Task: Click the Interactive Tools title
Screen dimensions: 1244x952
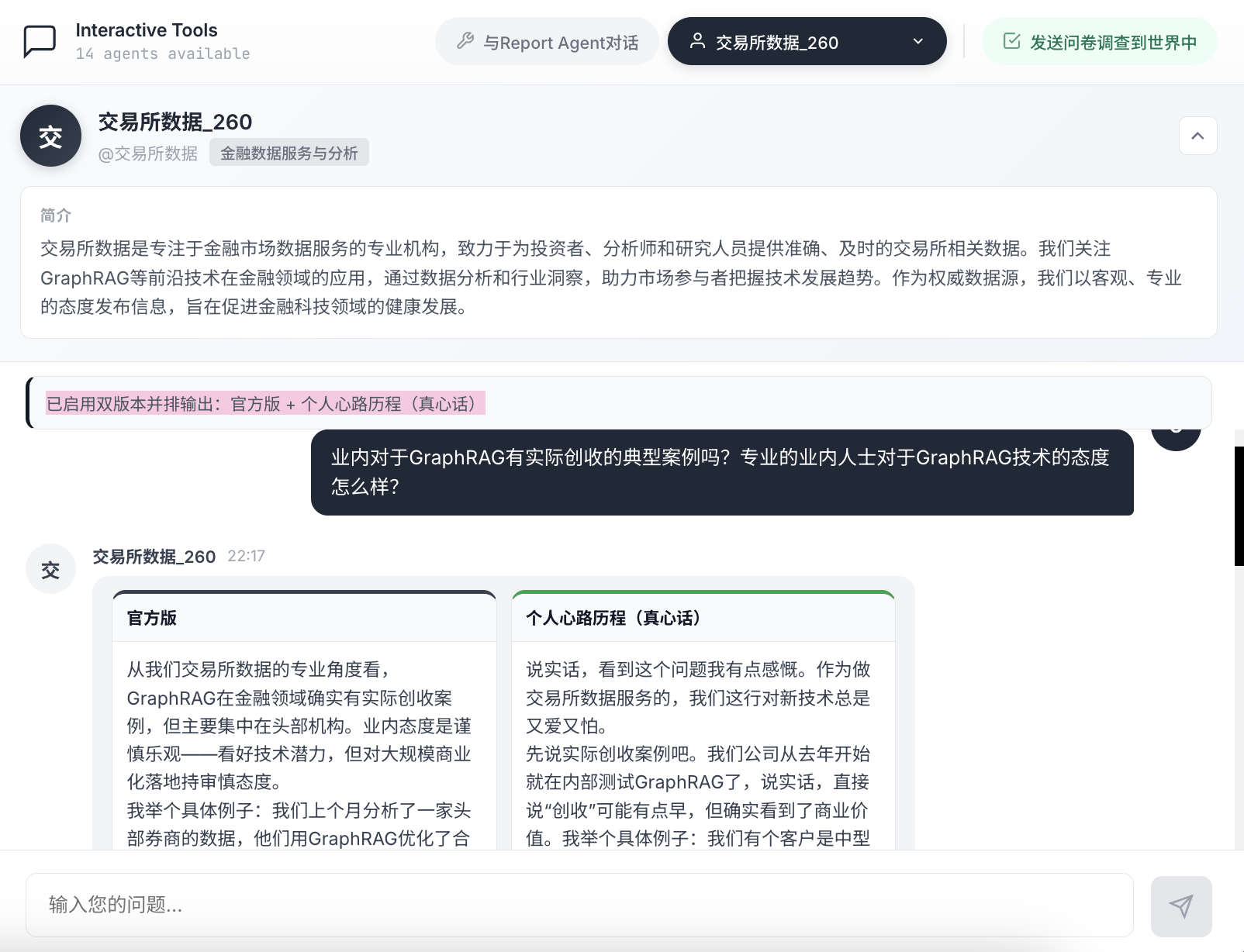Action: 147,30
